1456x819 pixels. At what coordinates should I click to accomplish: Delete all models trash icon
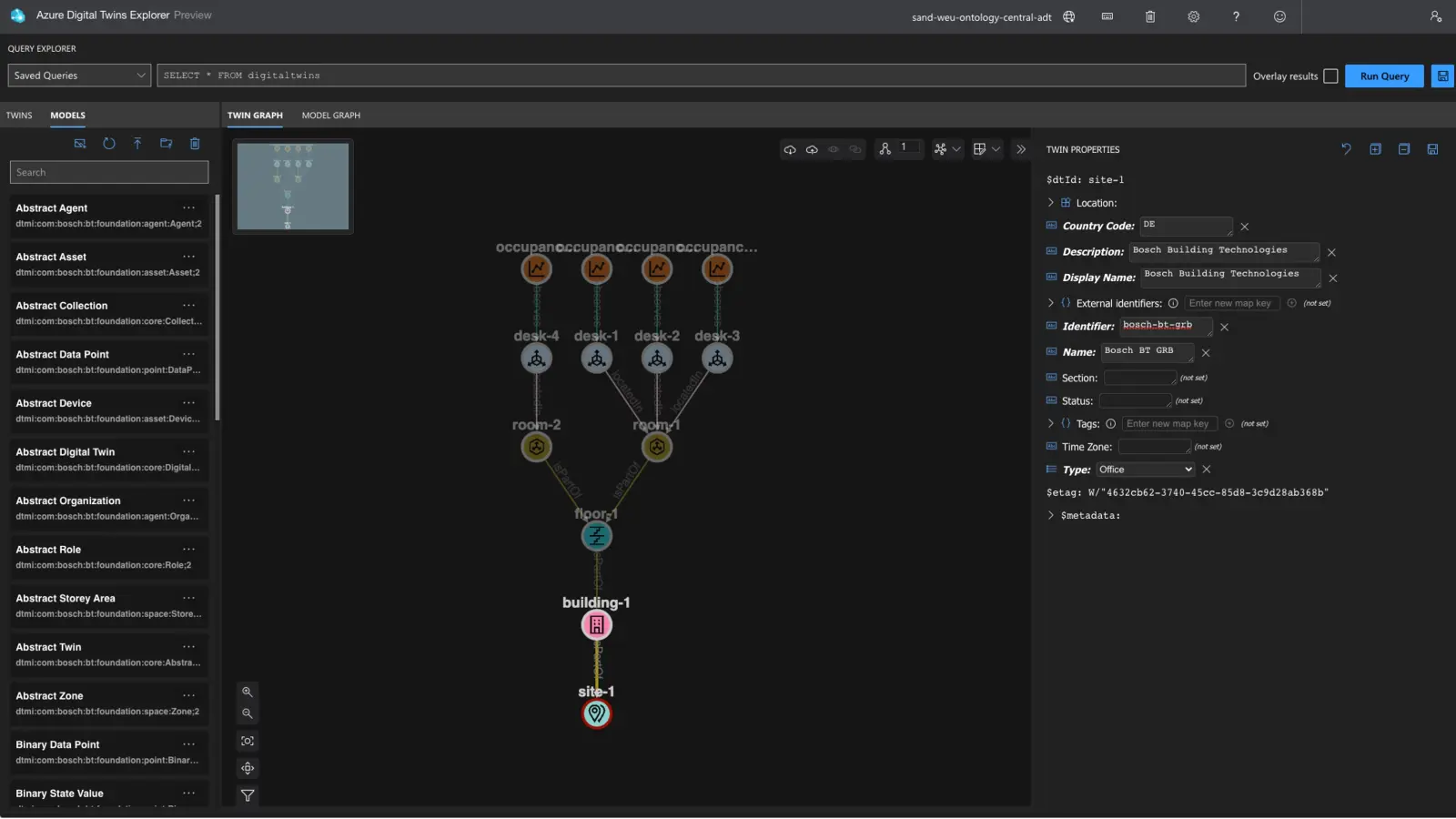click(x=195, y=144)
